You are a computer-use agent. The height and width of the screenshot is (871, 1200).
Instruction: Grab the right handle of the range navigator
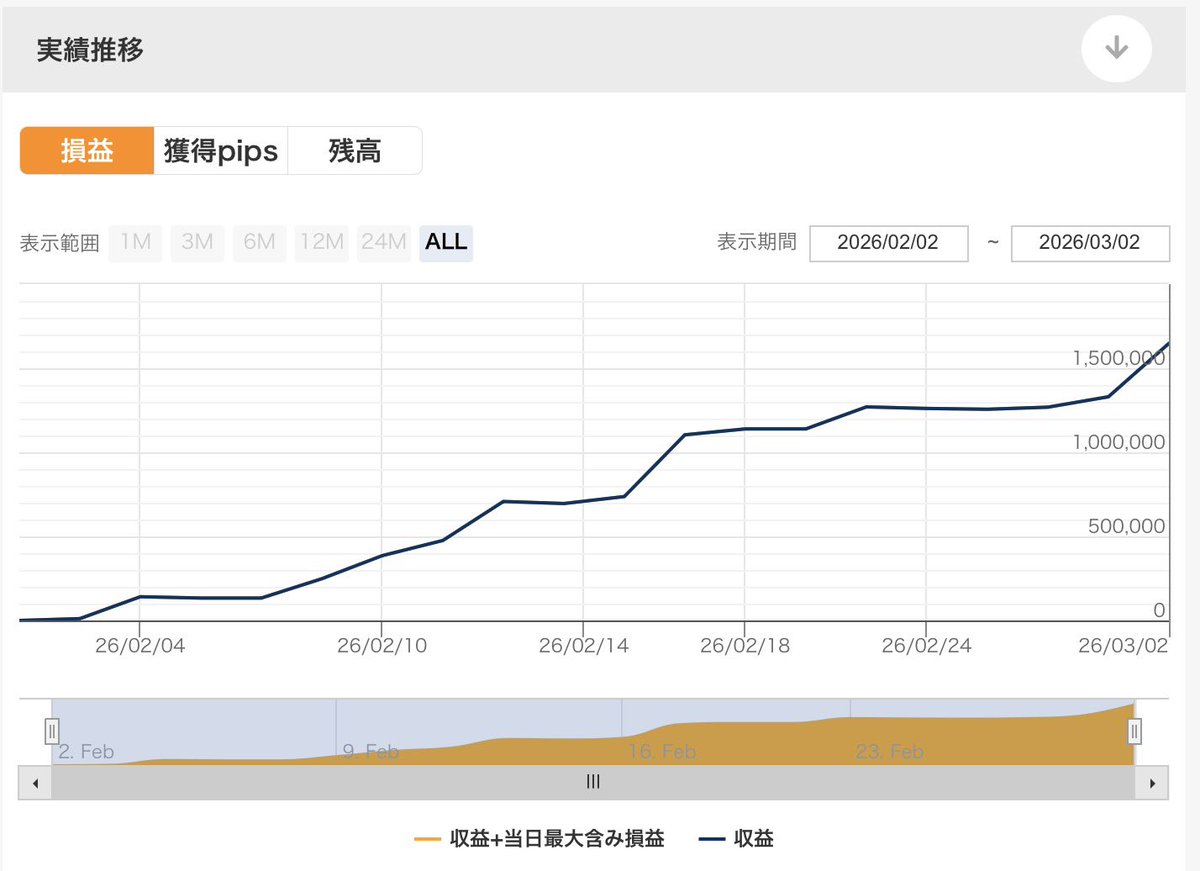[1134, 731]
